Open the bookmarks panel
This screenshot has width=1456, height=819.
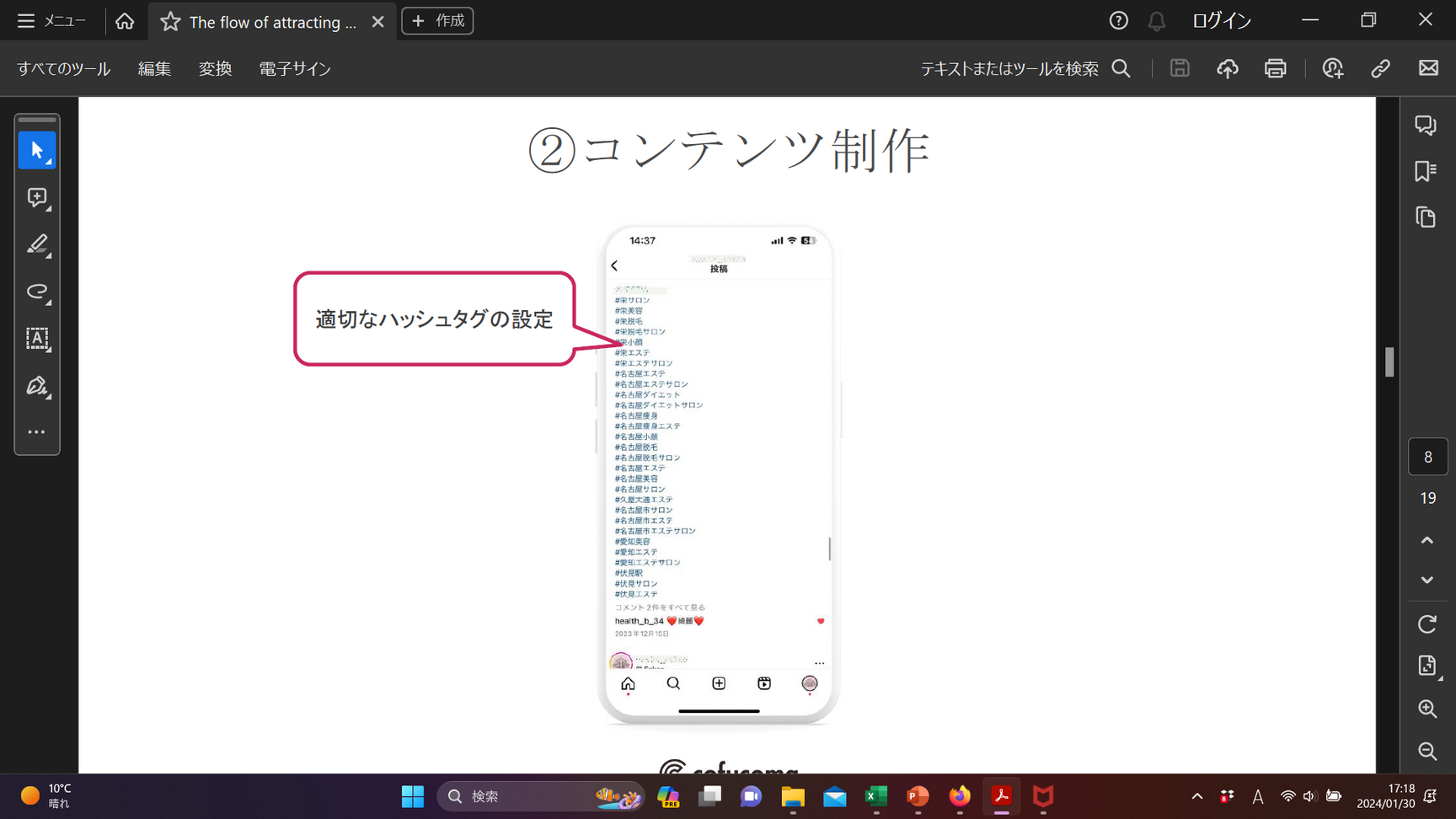coord(1426,172)
